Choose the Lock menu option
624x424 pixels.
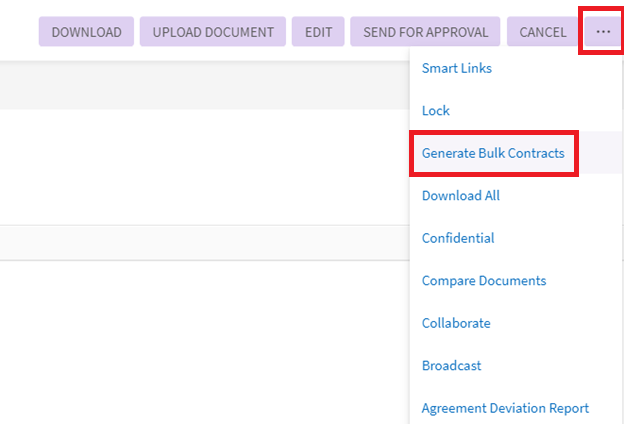pyautogui.click(x=436, y=111)
